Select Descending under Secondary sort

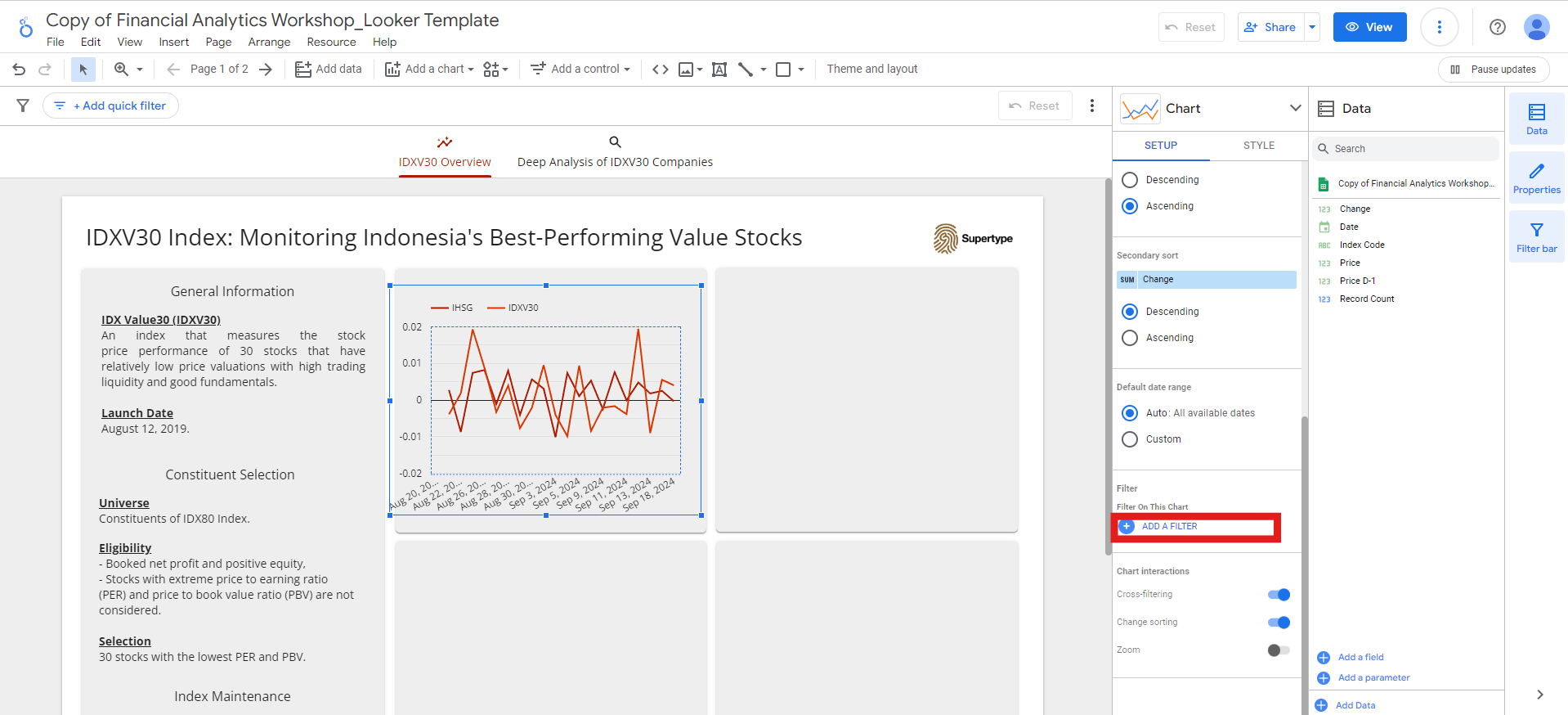(1130, 312)
